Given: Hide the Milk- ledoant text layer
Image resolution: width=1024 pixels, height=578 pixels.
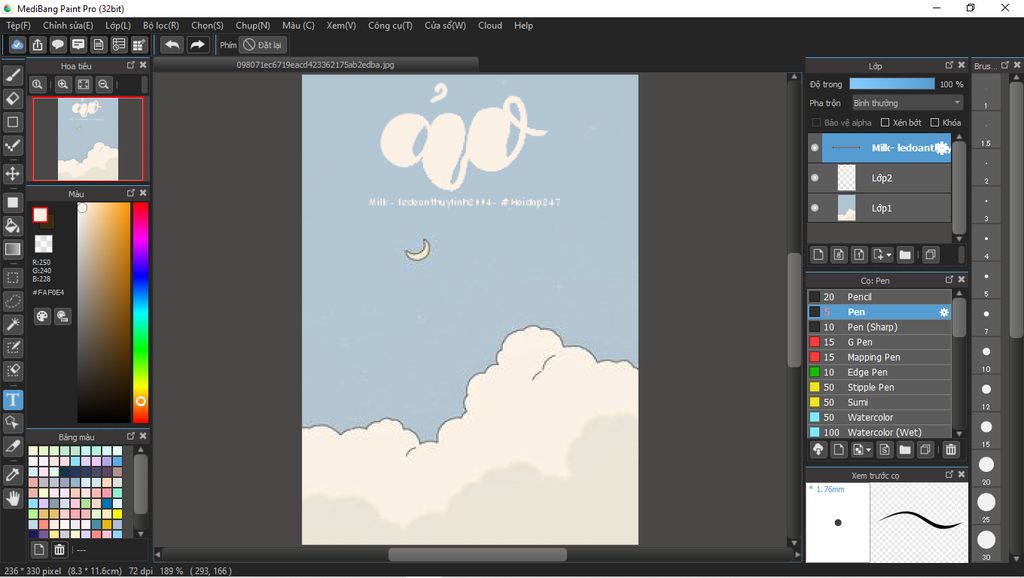Looking at the screenshot, I should (814, 148).
